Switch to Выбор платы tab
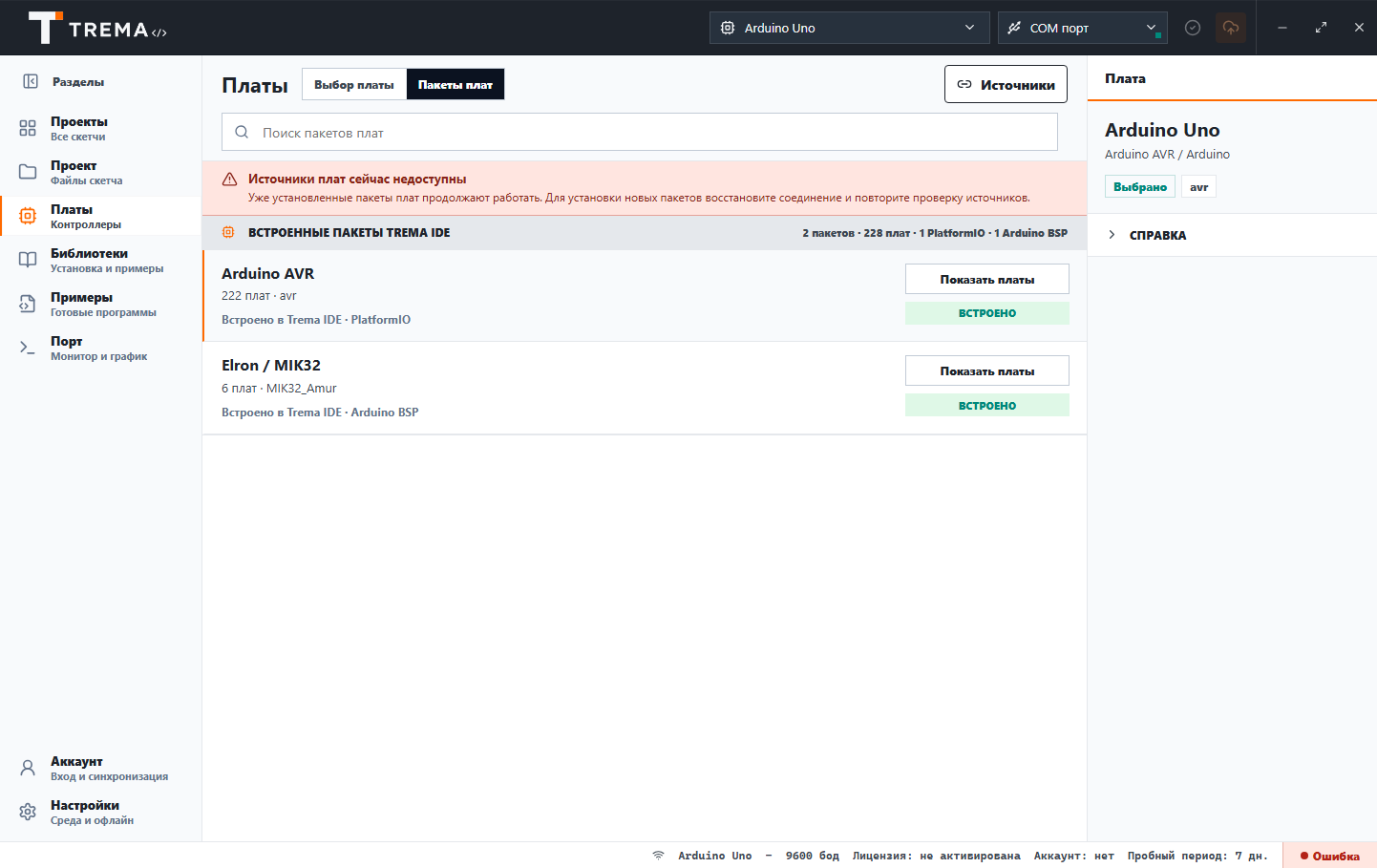 pyautogui.click(x=354, y=84)
